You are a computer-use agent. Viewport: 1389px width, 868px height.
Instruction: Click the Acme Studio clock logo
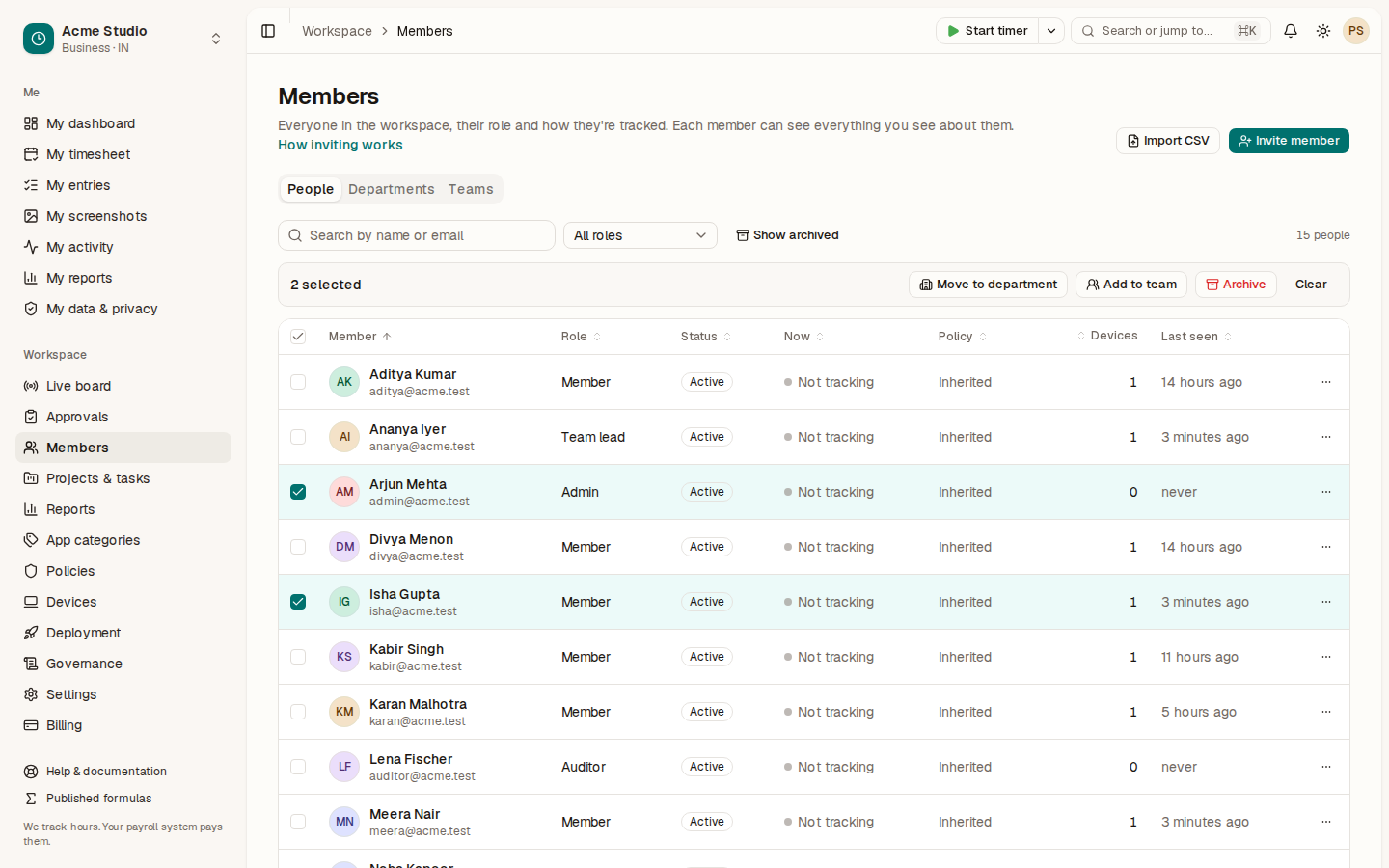[39, 39]
